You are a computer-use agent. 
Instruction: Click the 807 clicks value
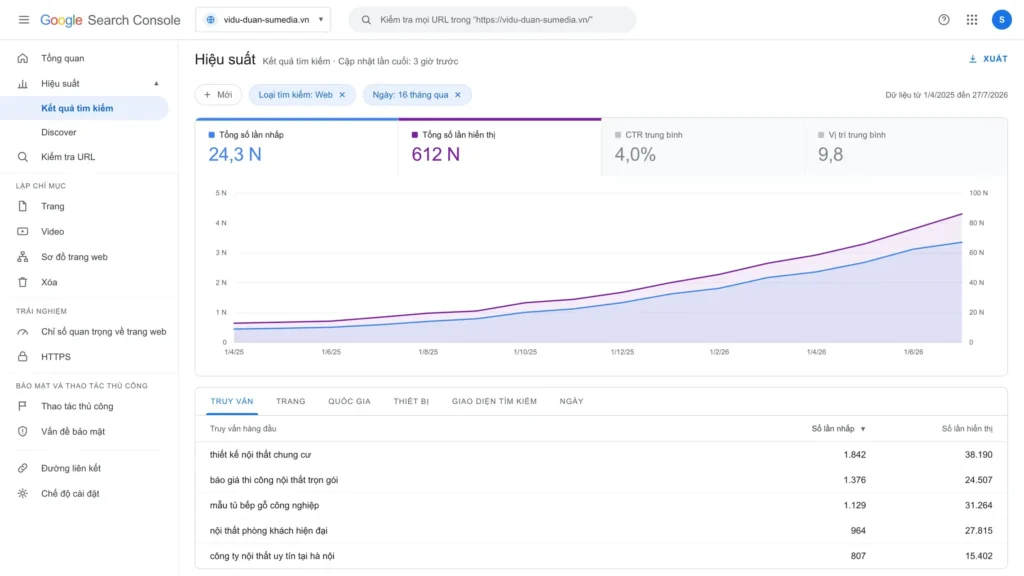(858, 556)
